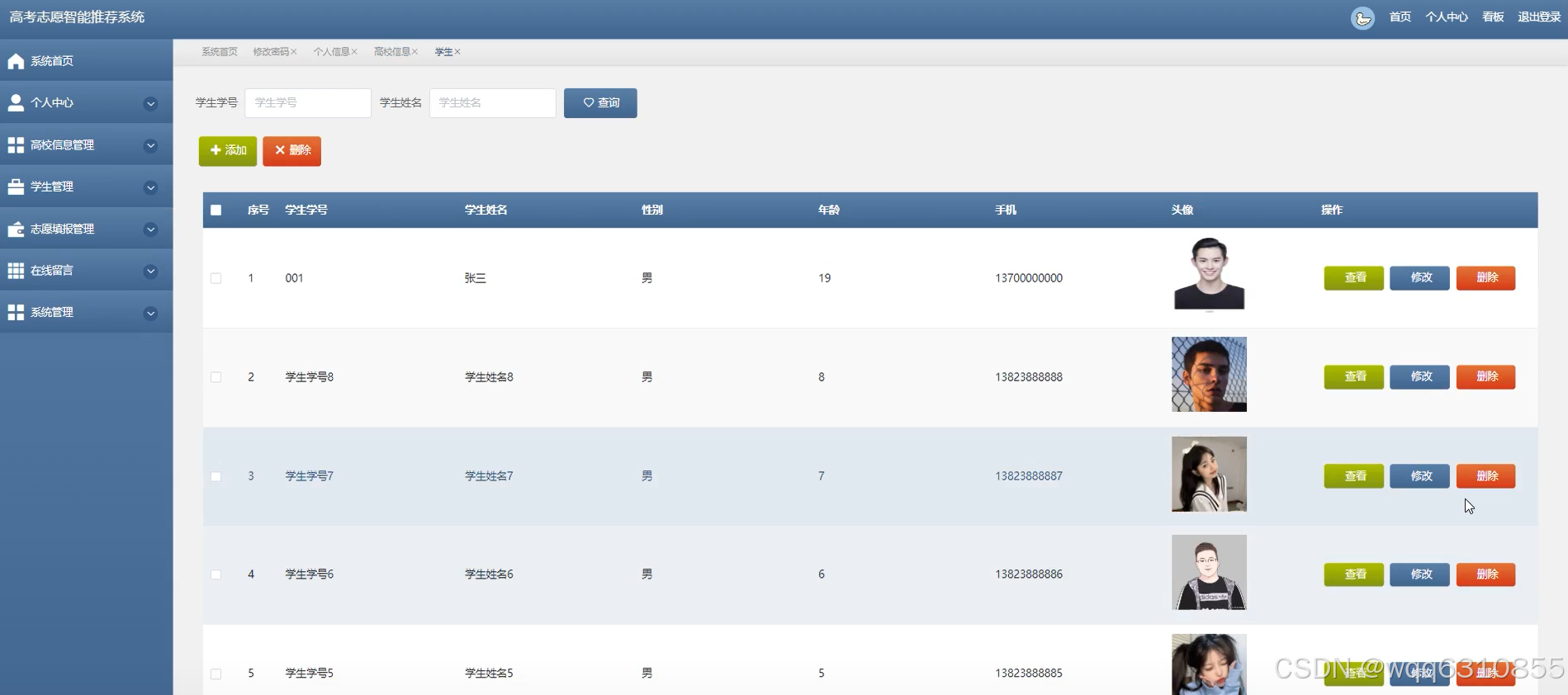Check the box for row 学生学号6
Image resolution: width=1568 pixels, height=695 pixels.
click(x=216, y=574)
